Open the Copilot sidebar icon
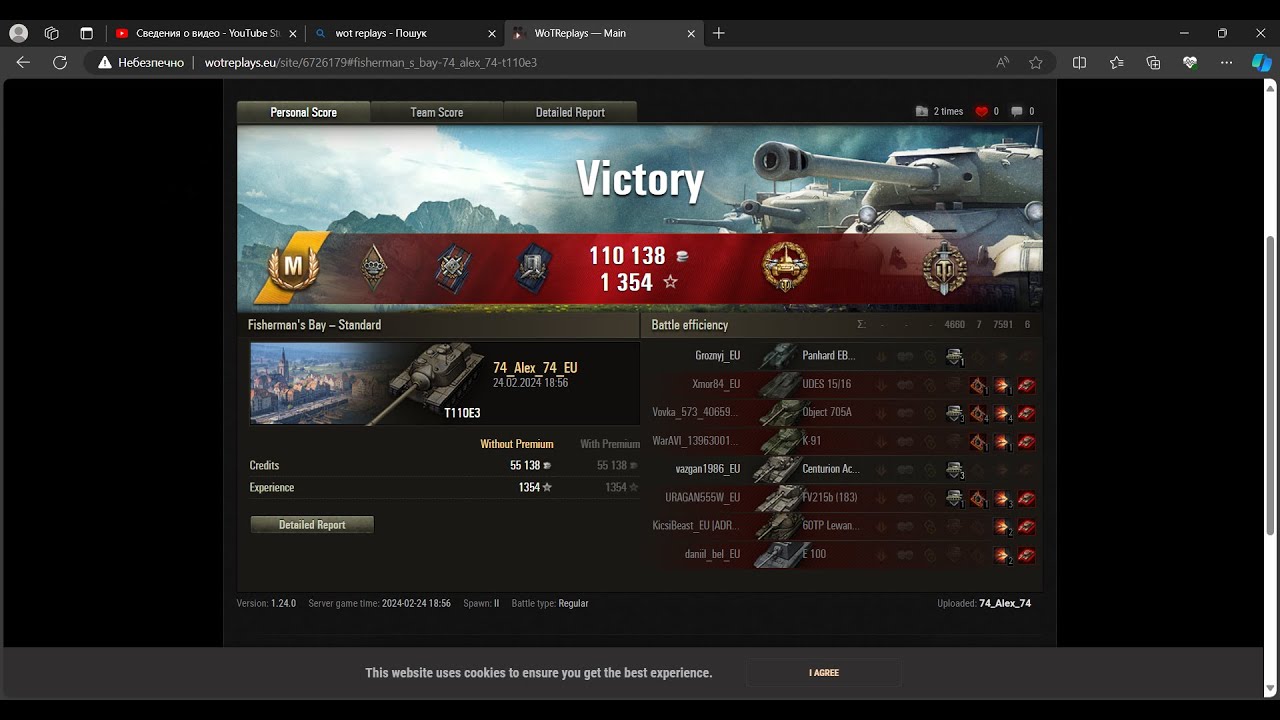1280x720 pixels. click(1262, 62)
